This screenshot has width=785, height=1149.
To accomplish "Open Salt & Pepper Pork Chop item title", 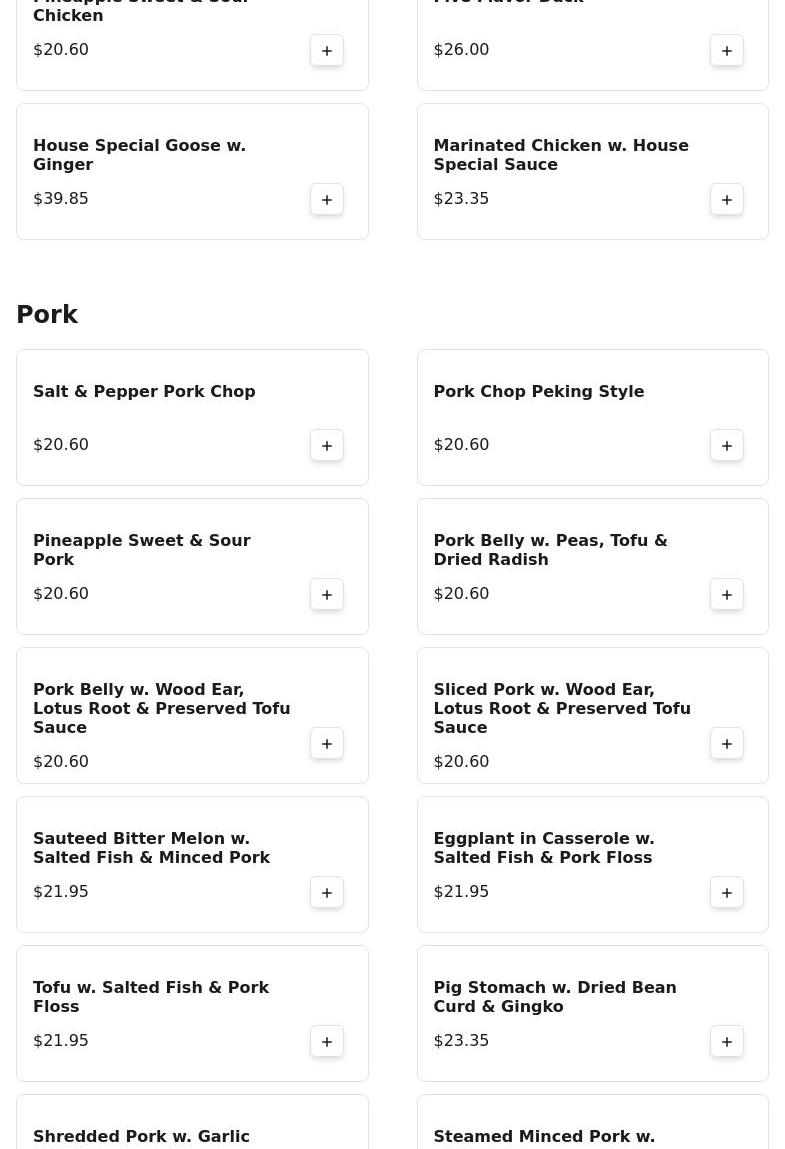I will (144, 392).
